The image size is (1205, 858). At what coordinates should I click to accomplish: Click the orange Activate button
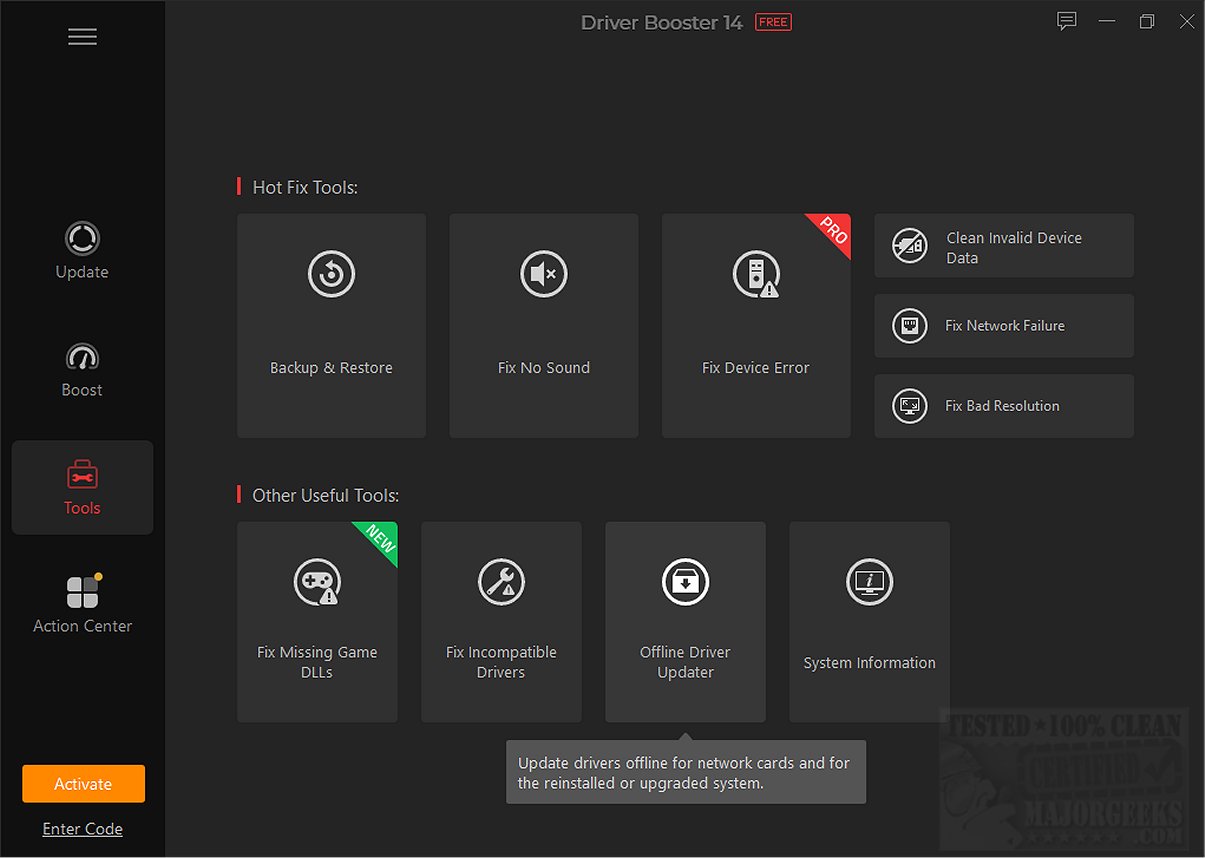[83, 784]
